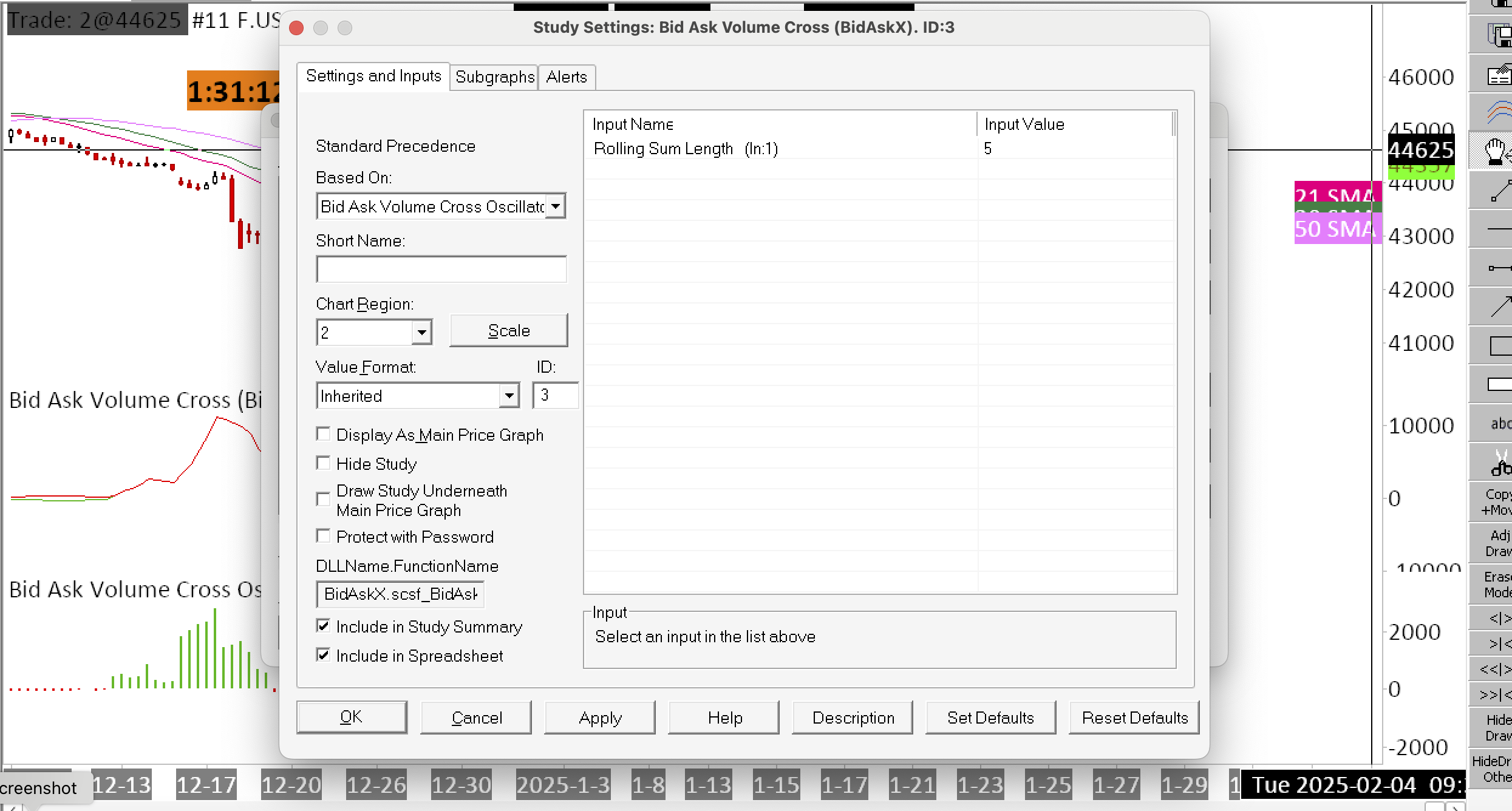Check Display As Main Price Graph
This screenshot has width=1512, height=811.
point(324,435)
